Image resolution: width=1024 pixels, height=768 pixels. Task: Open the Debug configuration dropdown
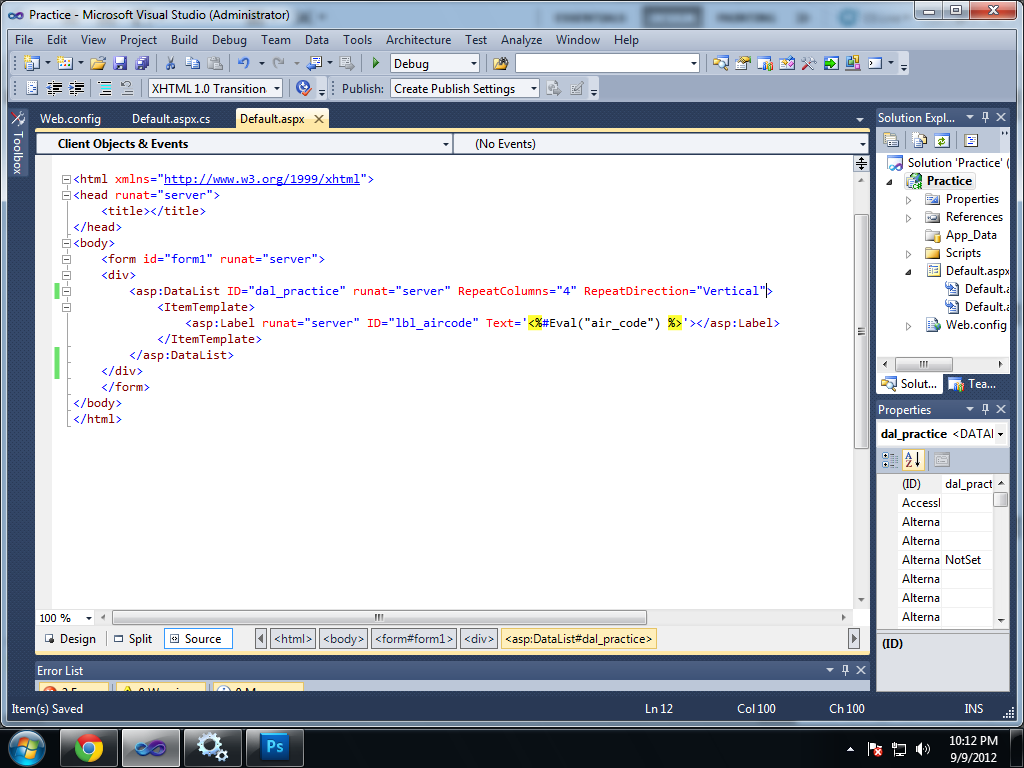[474, 63]
